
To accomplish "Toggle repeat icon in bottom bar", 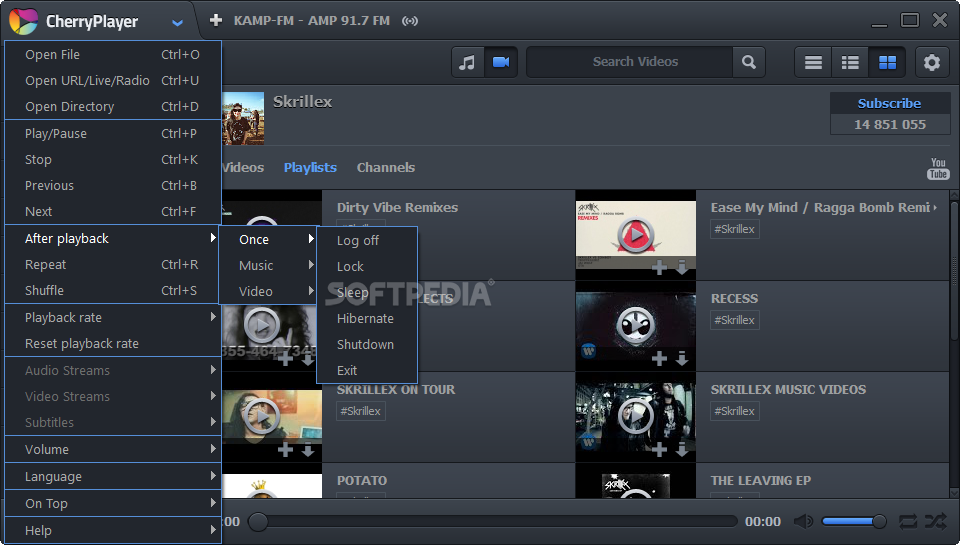I will 908,522.
